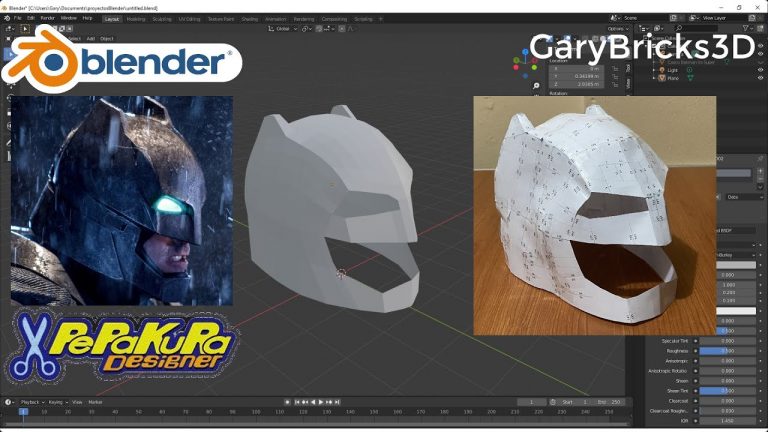768x432 pixels.
Task: Open the timeline View menu
Action: (77, 402)
